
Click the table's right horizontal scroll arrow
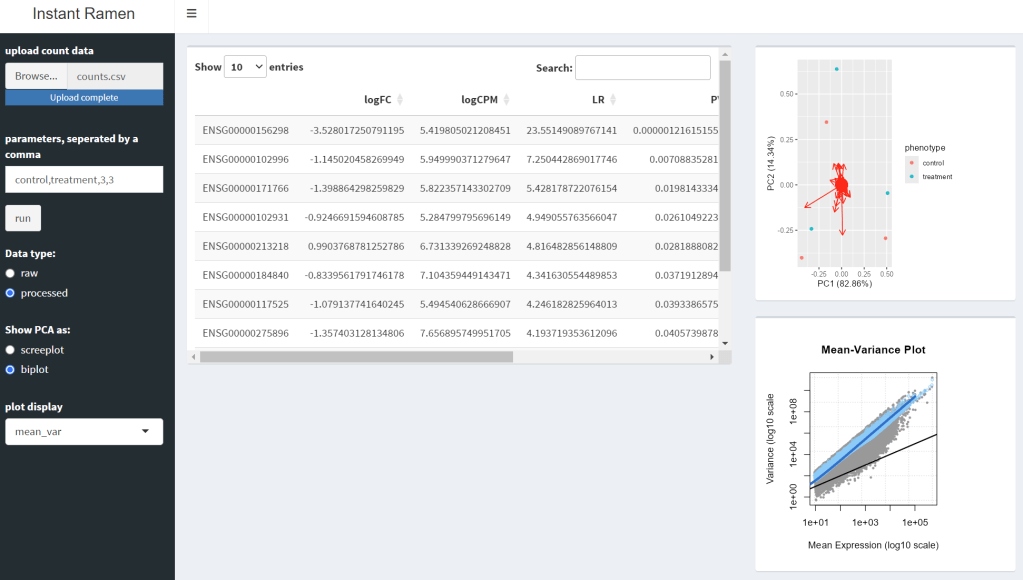[x=712, y=357]
